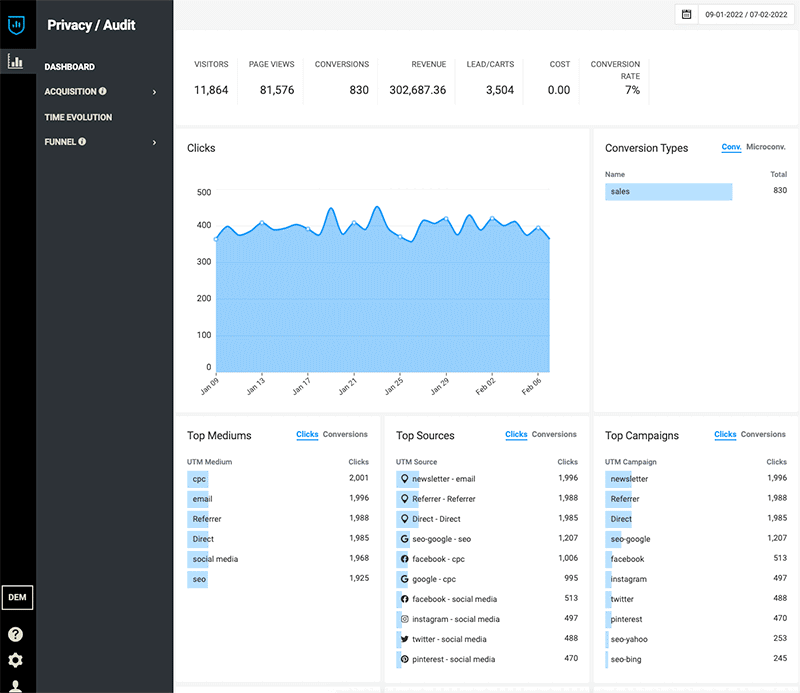Click the calendar date picker icon
This screenshot has width=800, height=693.
click(687, 14)
